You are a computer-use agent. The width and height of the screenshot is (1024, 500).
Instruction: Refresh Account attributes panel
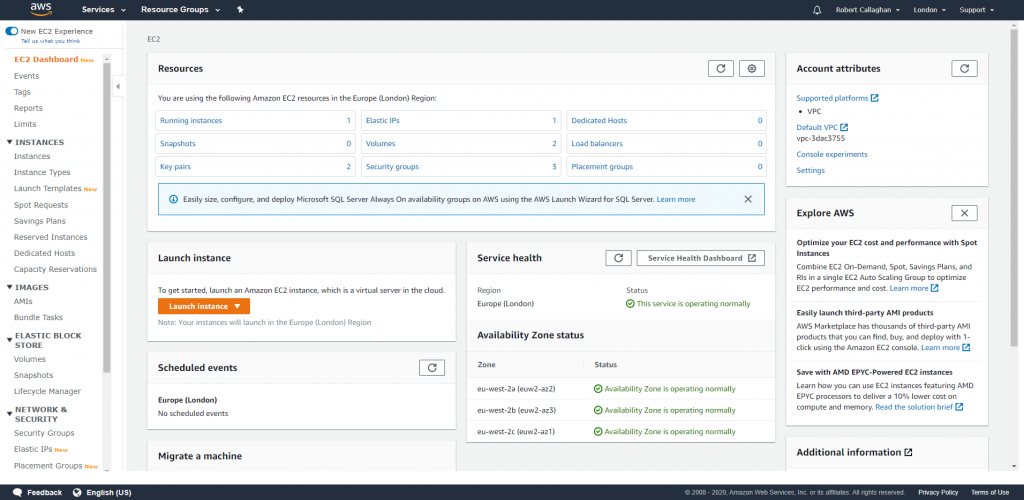pos(965,69)
